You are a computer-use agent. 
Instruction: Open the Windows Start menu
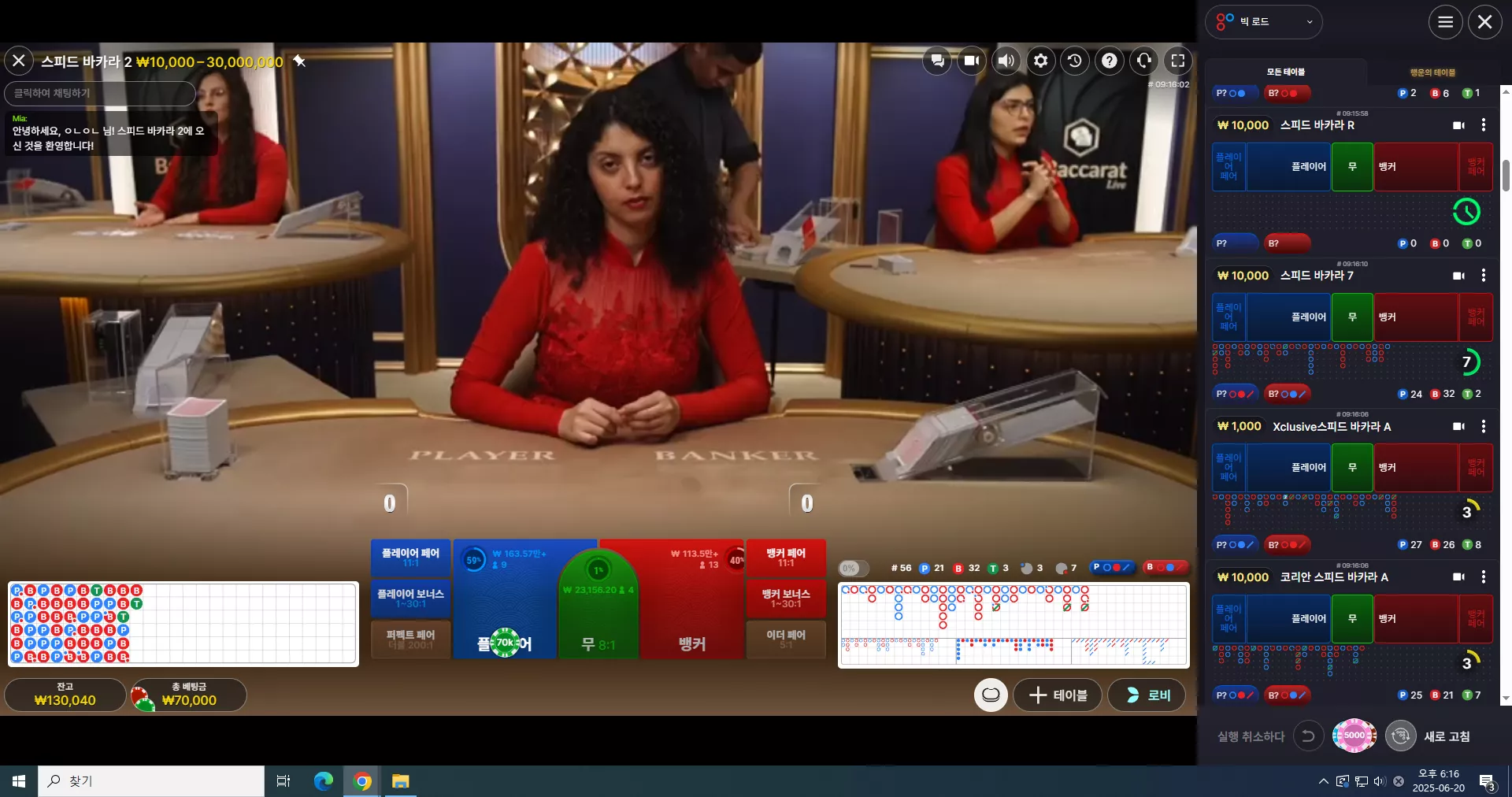[19, 781]
